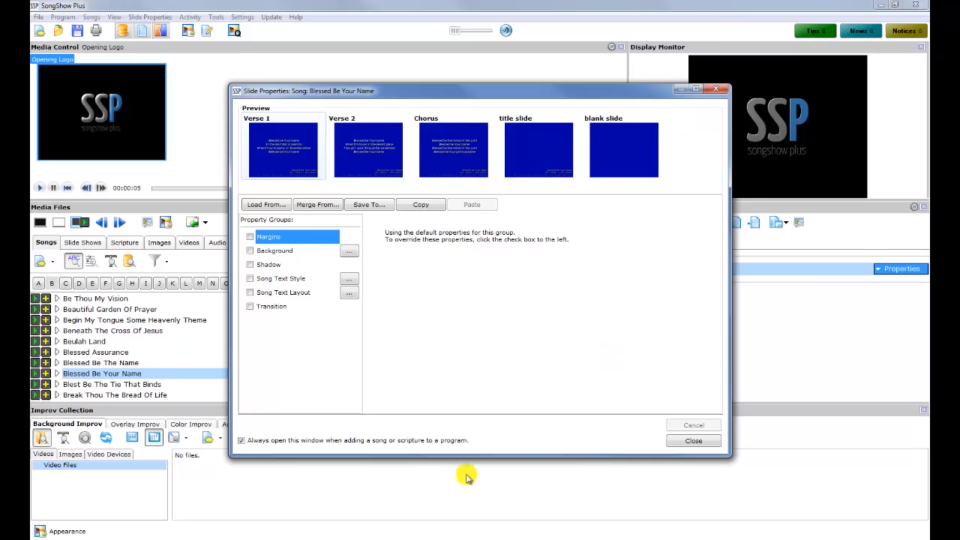
Task: Click the thumbnail view icon in Improv Collection
Action: pos(154,437)
